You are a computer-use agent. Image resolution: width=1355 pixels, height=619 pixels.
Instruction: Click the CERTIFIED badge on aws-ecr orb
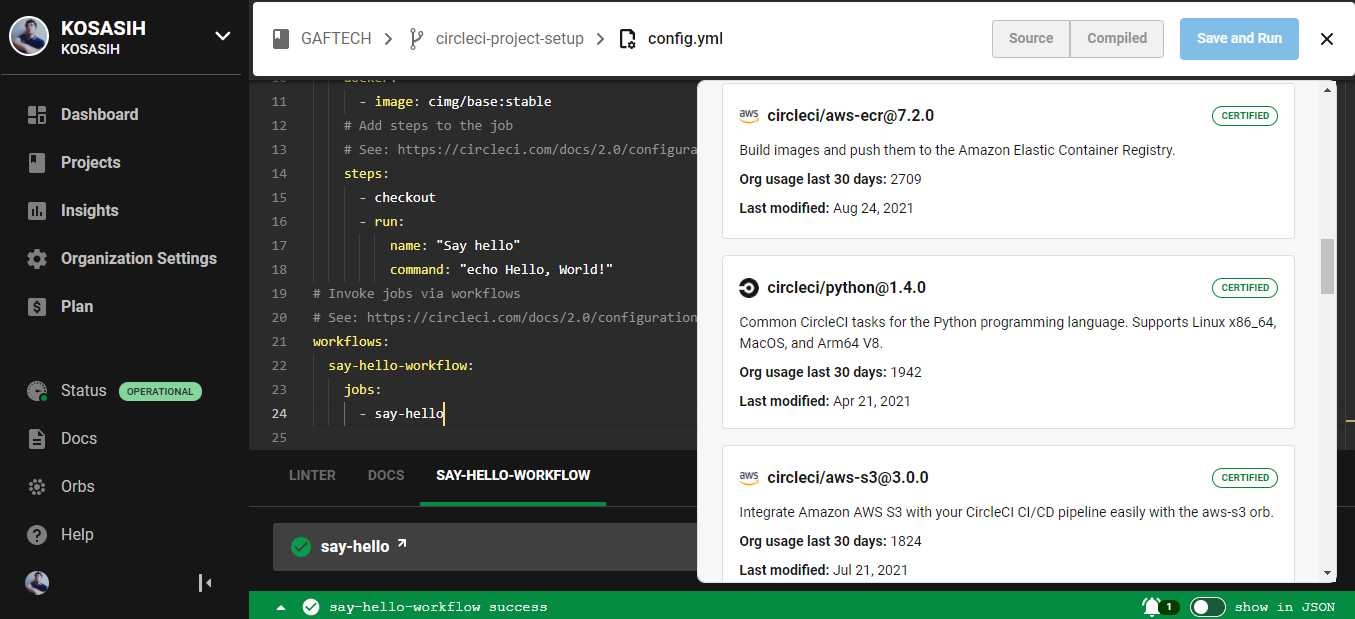click(1245, 116)
